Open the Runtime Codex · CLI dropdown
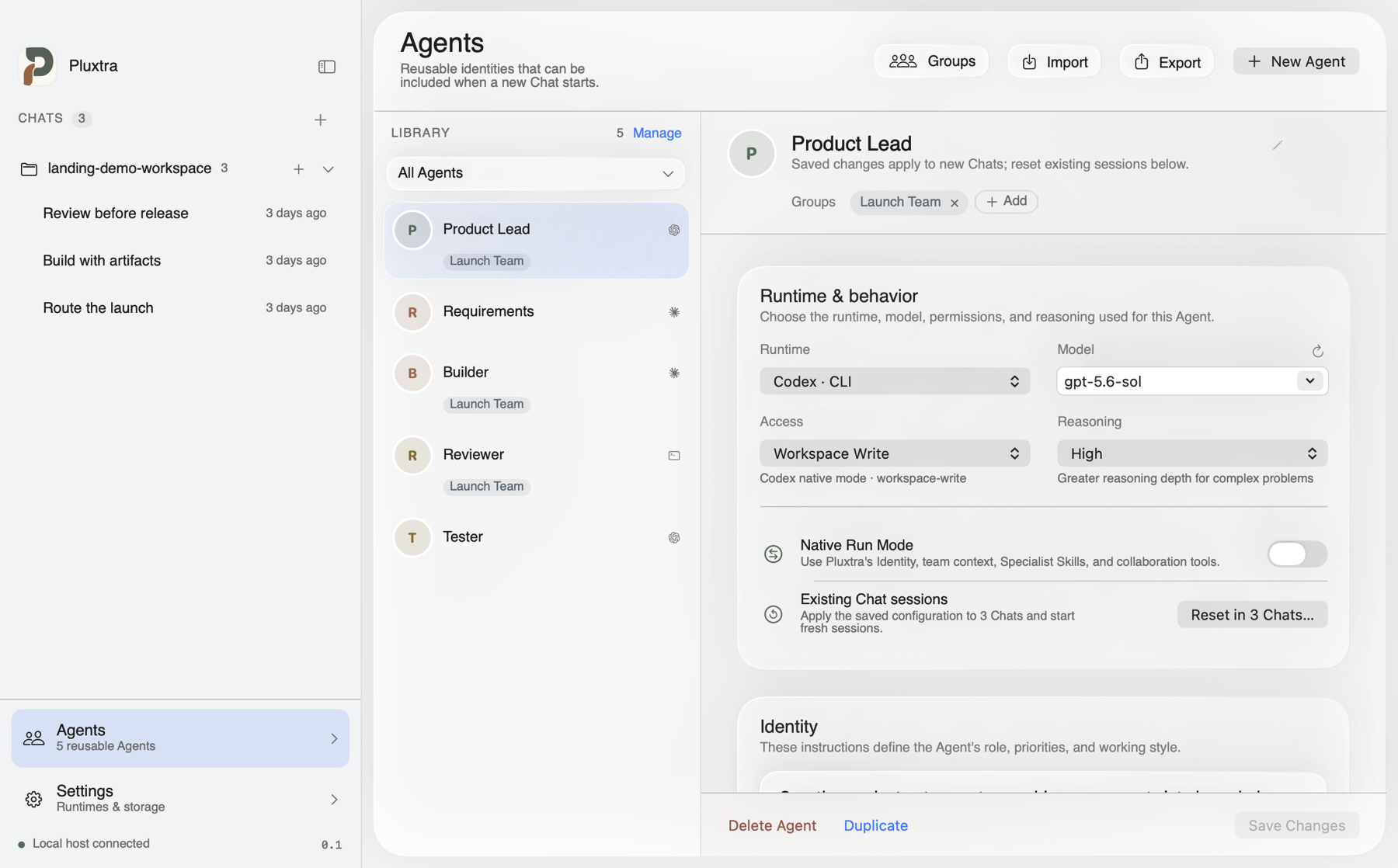The height and width of the screenshot is (868, 1398). 895,381
